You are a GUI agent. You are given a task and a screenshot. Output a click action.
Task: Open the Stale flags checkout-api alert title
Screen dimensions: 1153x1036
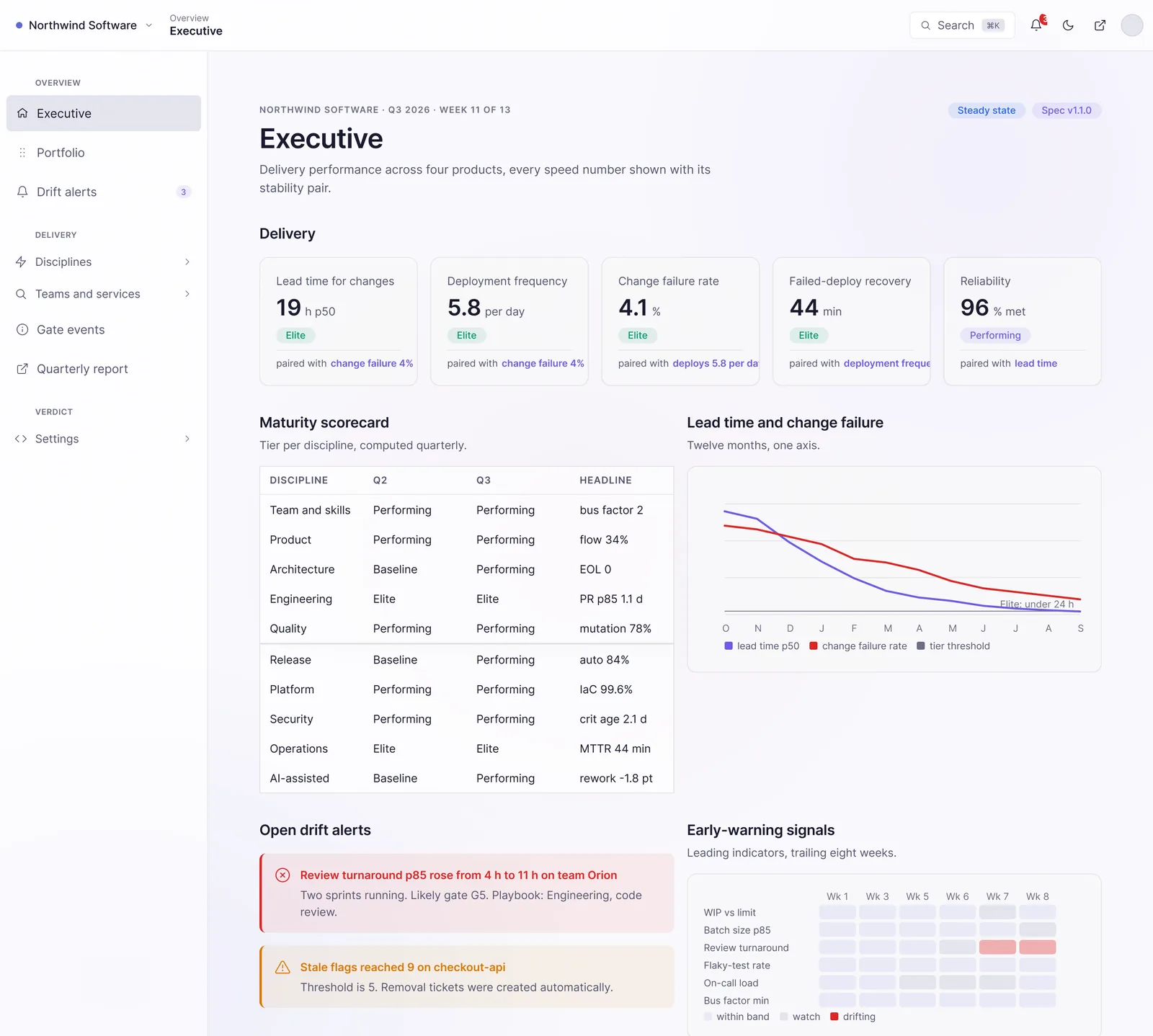(x=403, y=968)
